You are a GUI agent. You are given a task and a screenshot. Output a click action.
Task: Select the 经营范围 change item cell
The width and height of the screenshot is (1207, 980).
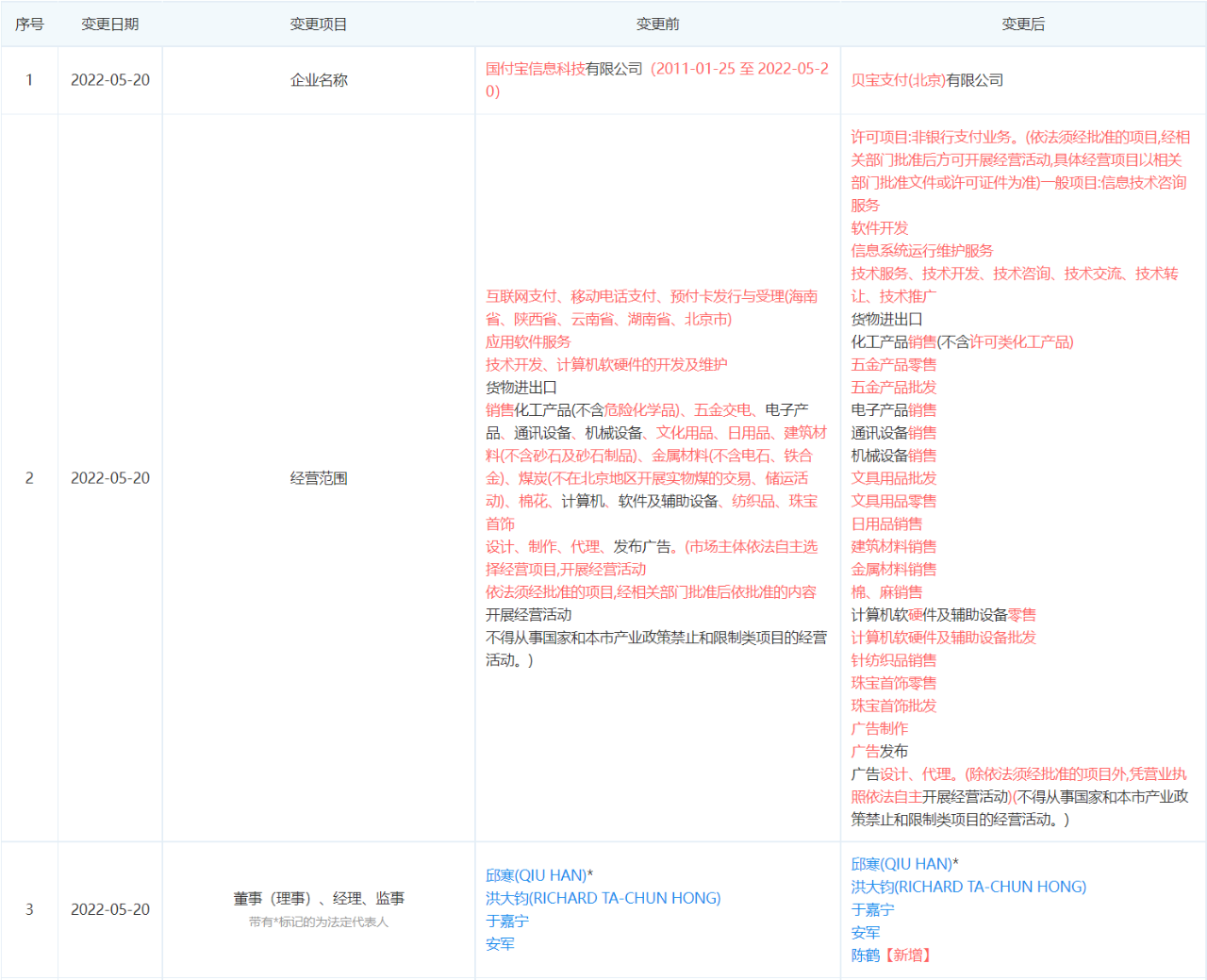tap(319, 478)
